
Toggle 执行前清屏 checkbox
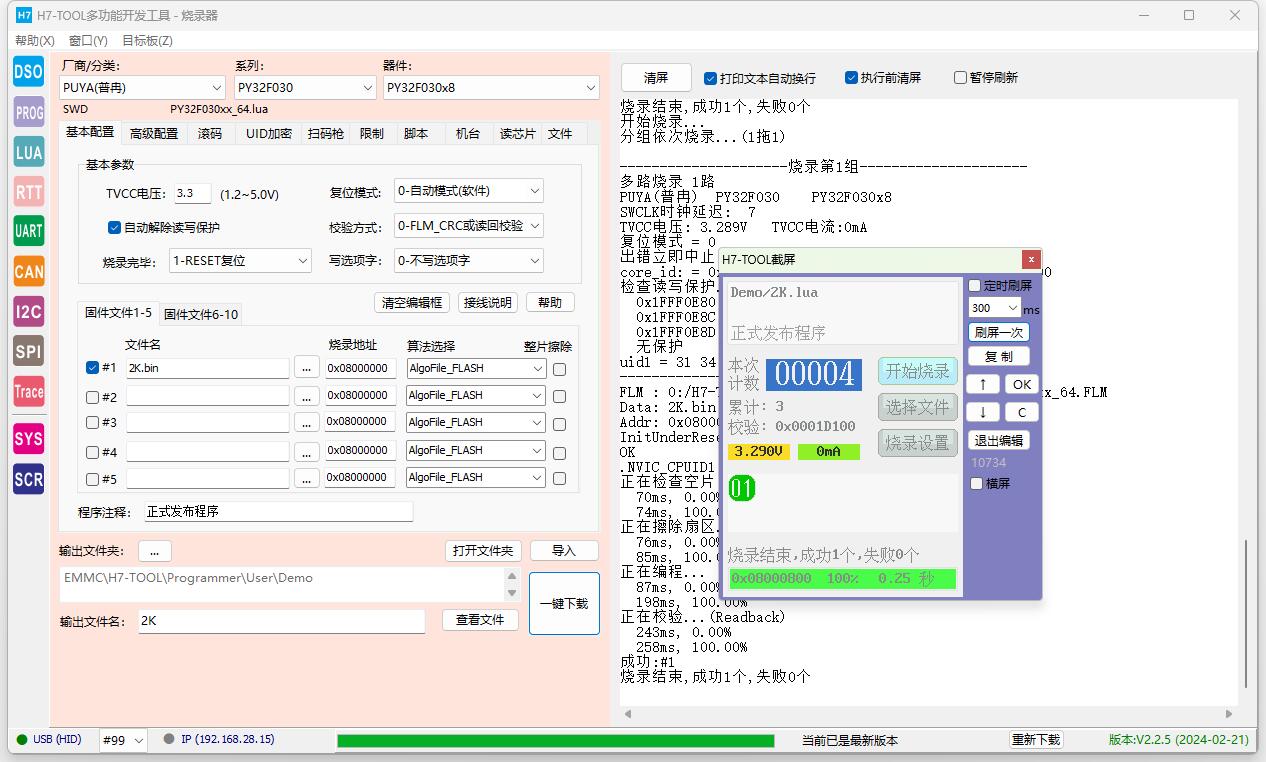tap(851, 78)
